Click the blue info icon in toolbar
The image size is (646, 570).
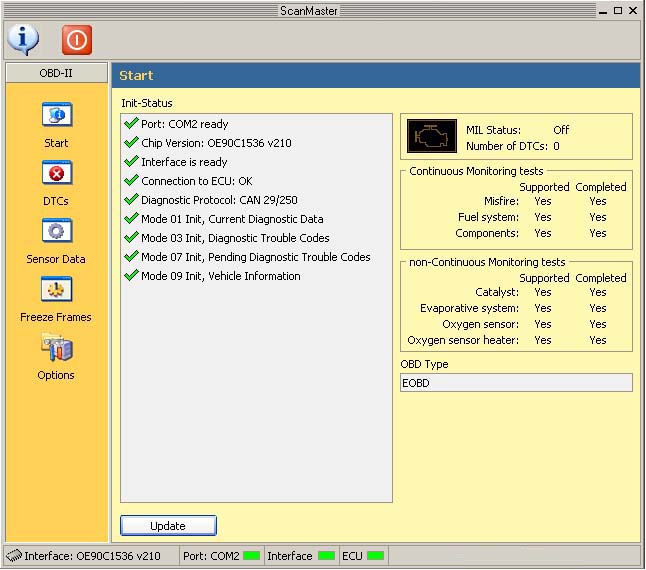click(22, 39)
